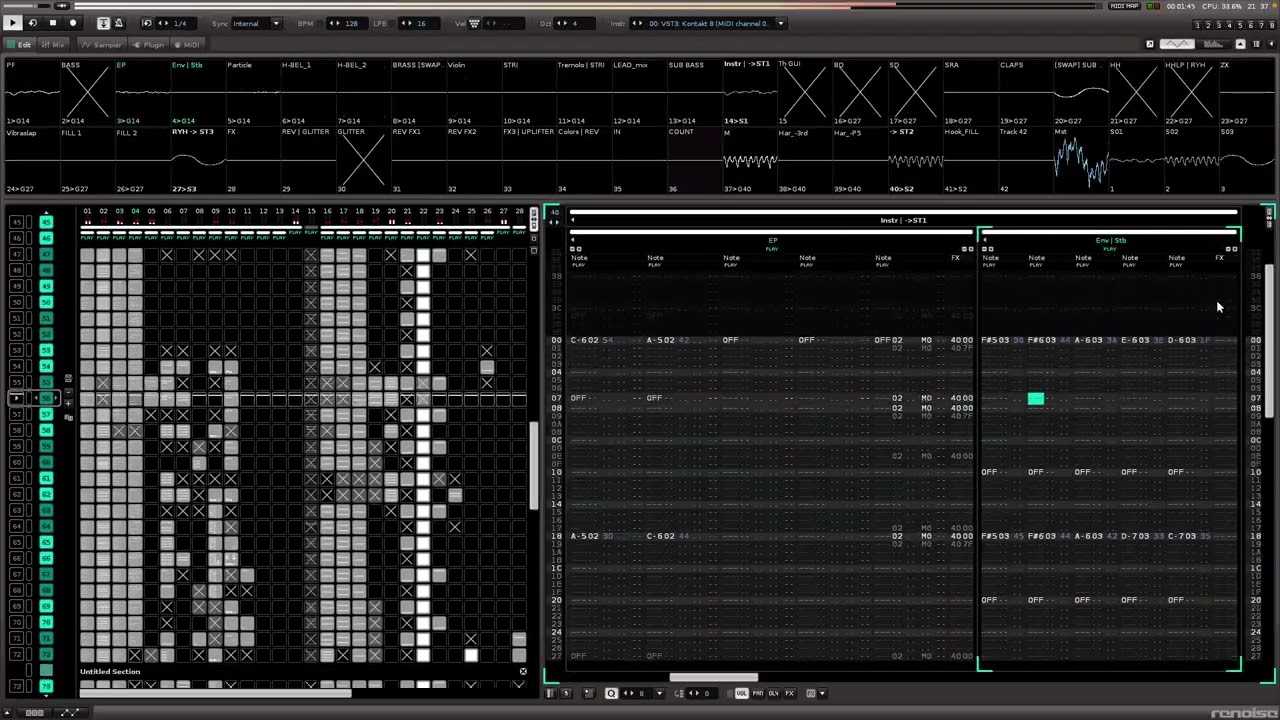Viewport: 1280px width, 720px height.
Task: Open the MIDI tab
Action: pyautogui.click(x=187, y=44)
